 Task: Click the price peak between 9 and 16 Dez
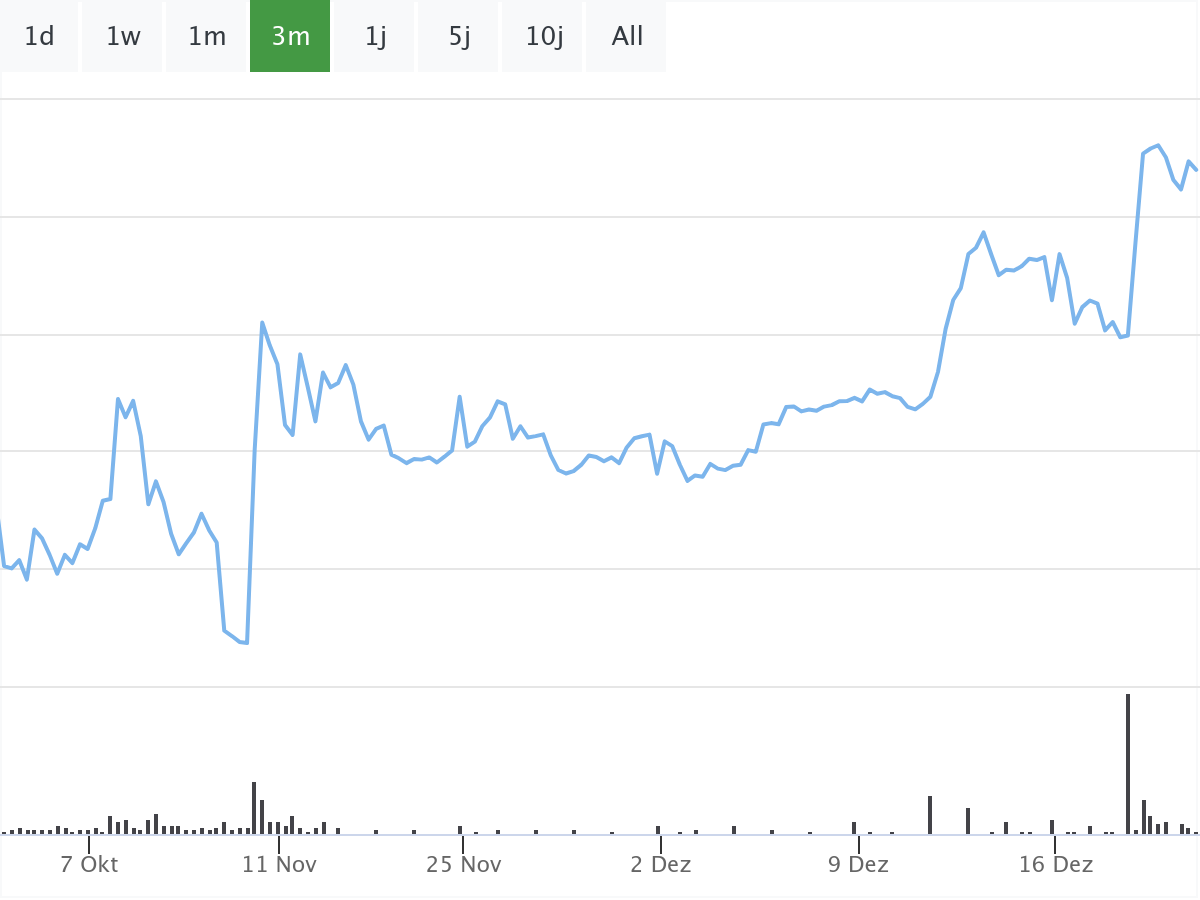pos(983,233)
